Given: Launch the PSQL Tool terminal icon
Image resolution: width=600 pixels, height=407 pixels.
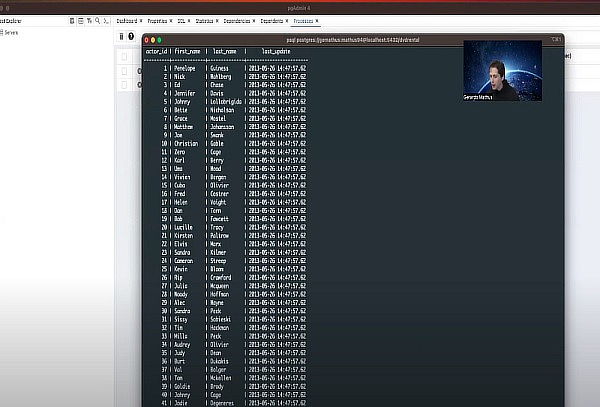Looking at the screenshot, I should point(106,21).
